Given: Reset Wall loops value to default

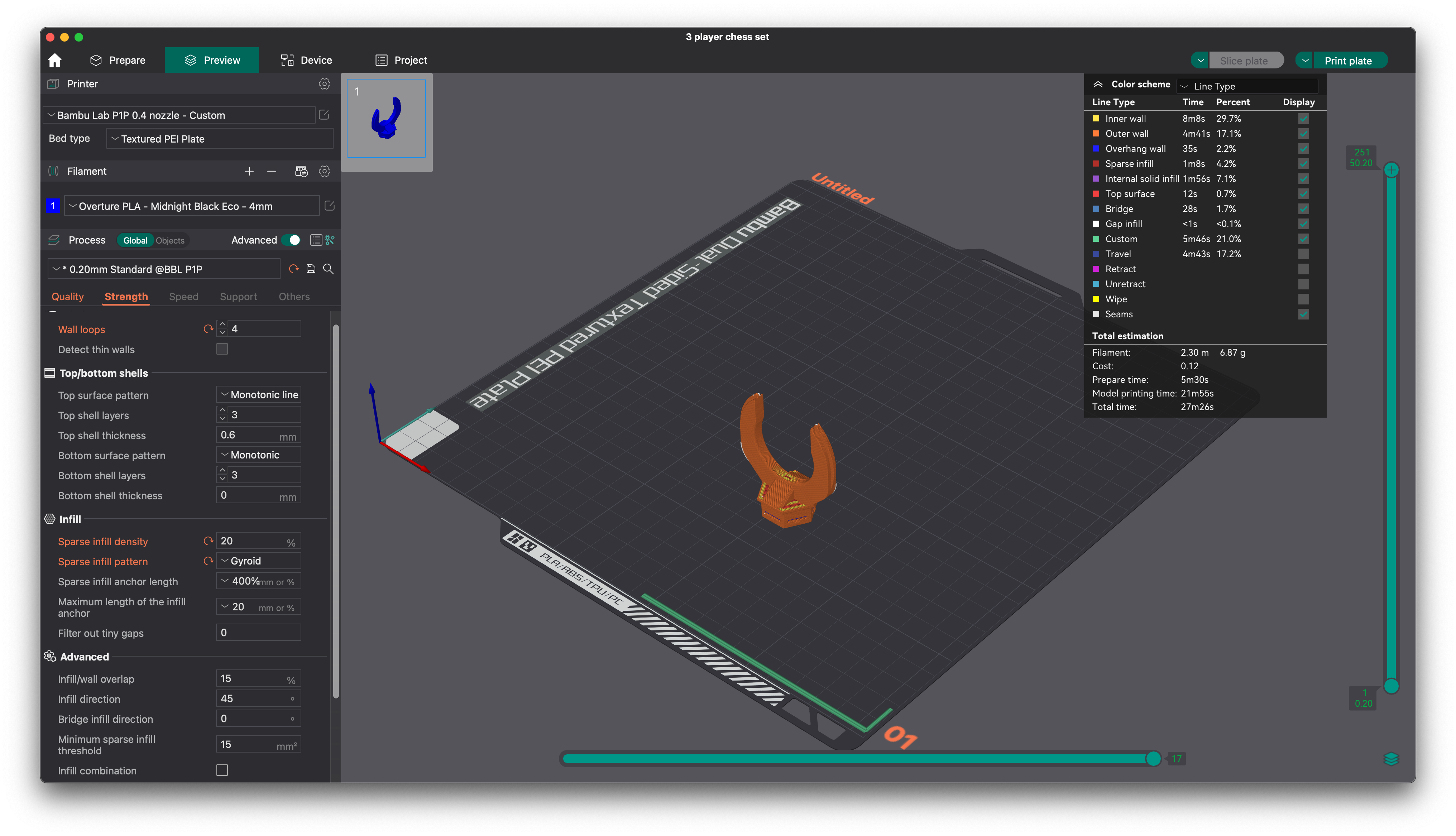Looking at the screenshot, I should click(208, 329).
